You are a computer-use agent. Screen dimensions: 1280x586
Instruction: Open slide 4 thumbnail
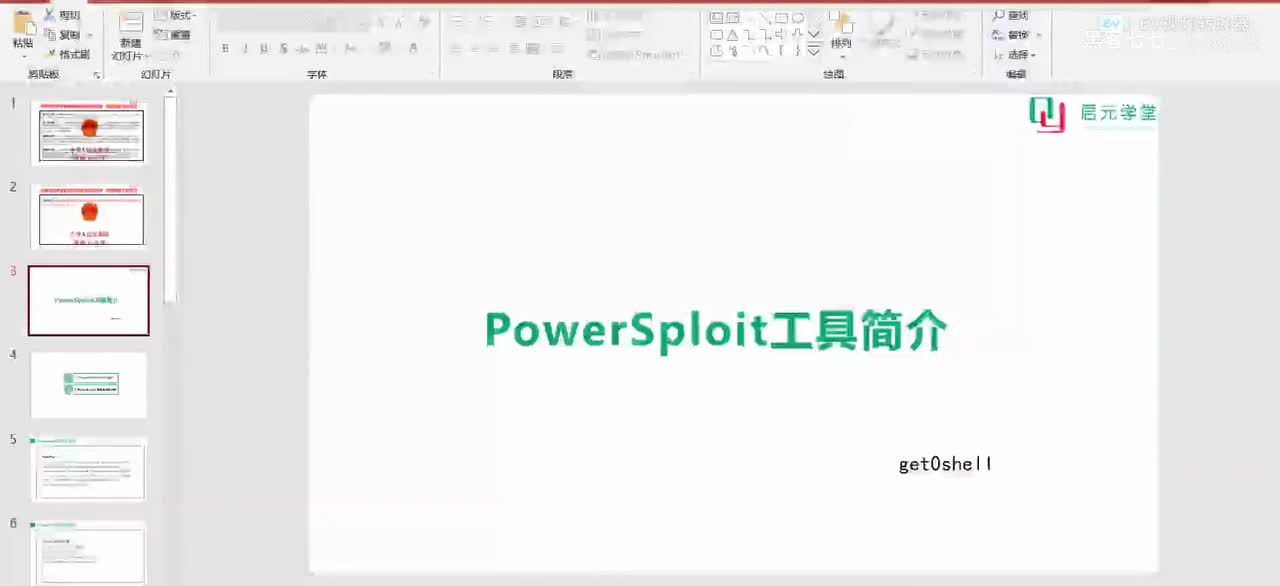(89, 385)
